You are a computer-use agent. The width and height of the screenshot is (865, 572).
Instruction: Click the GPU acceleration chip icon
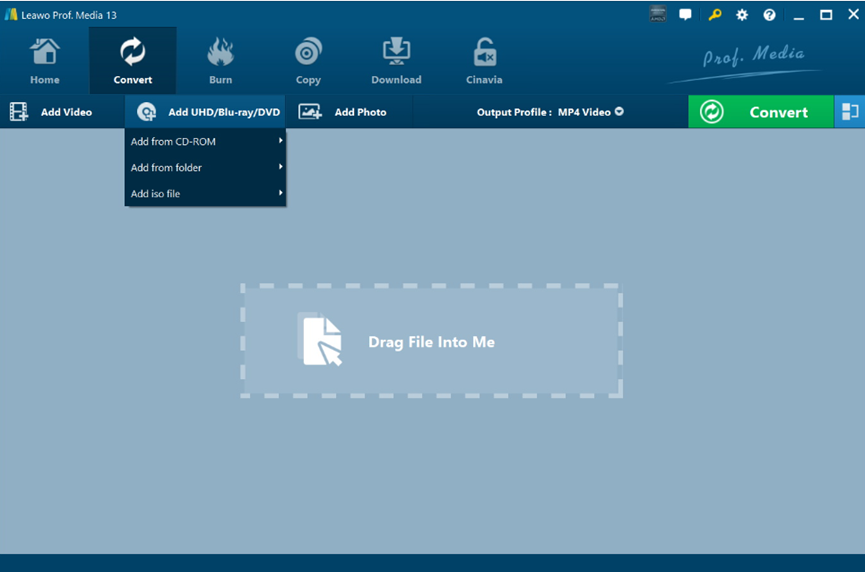[657, 15]
